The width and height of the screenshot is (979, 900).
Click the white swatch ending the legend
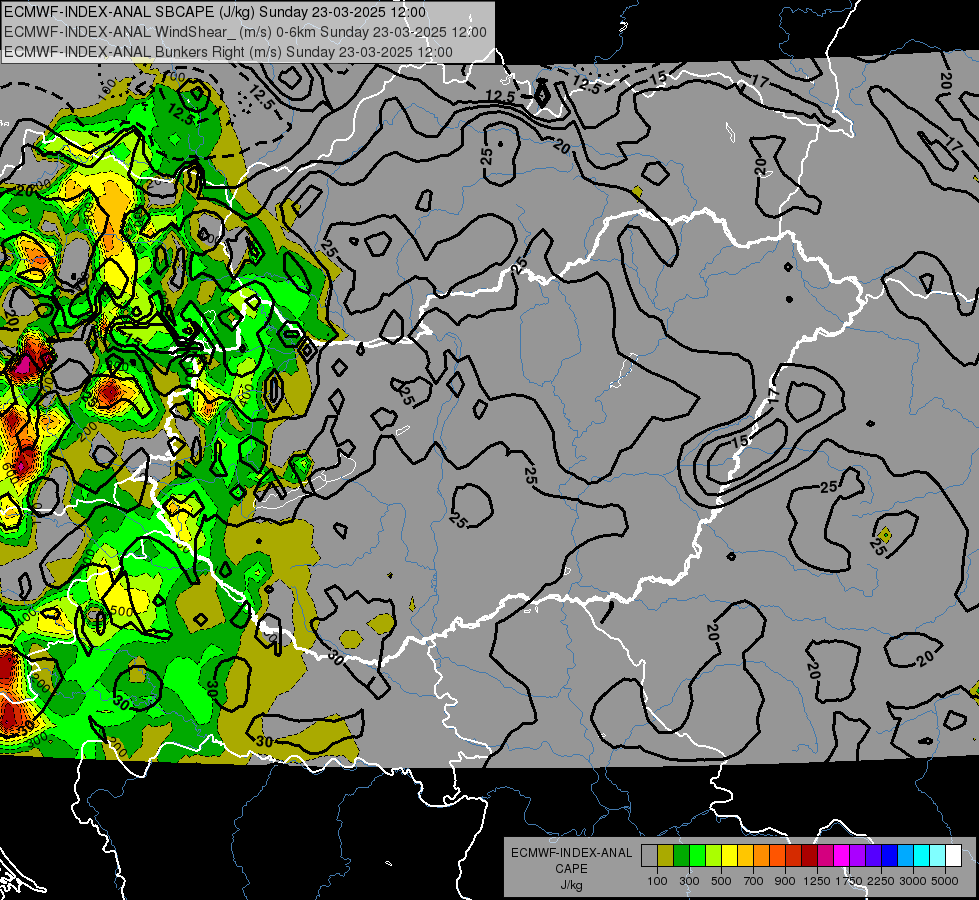(x=953, y=856)
